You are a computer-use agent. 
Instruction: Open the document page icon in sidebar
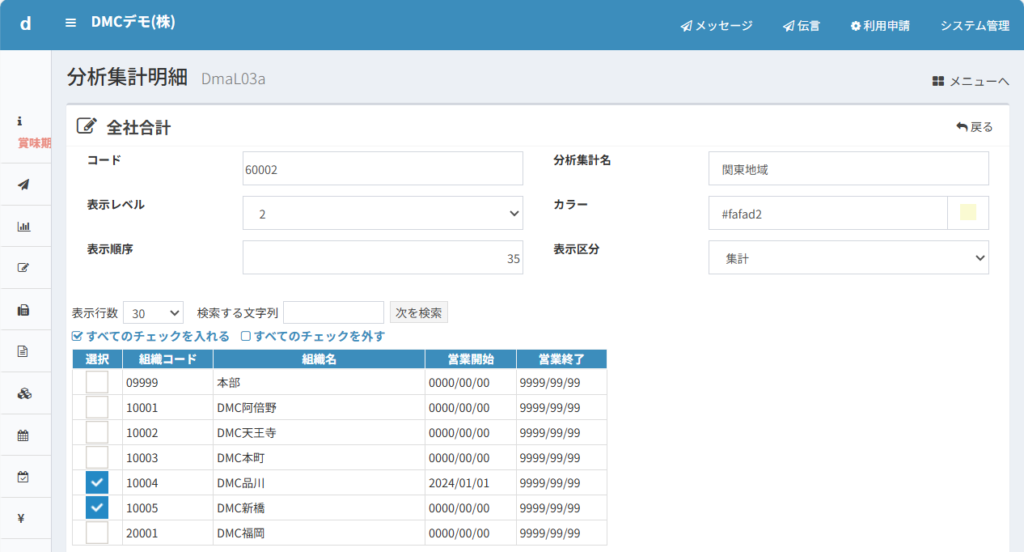tap(24, 351)
